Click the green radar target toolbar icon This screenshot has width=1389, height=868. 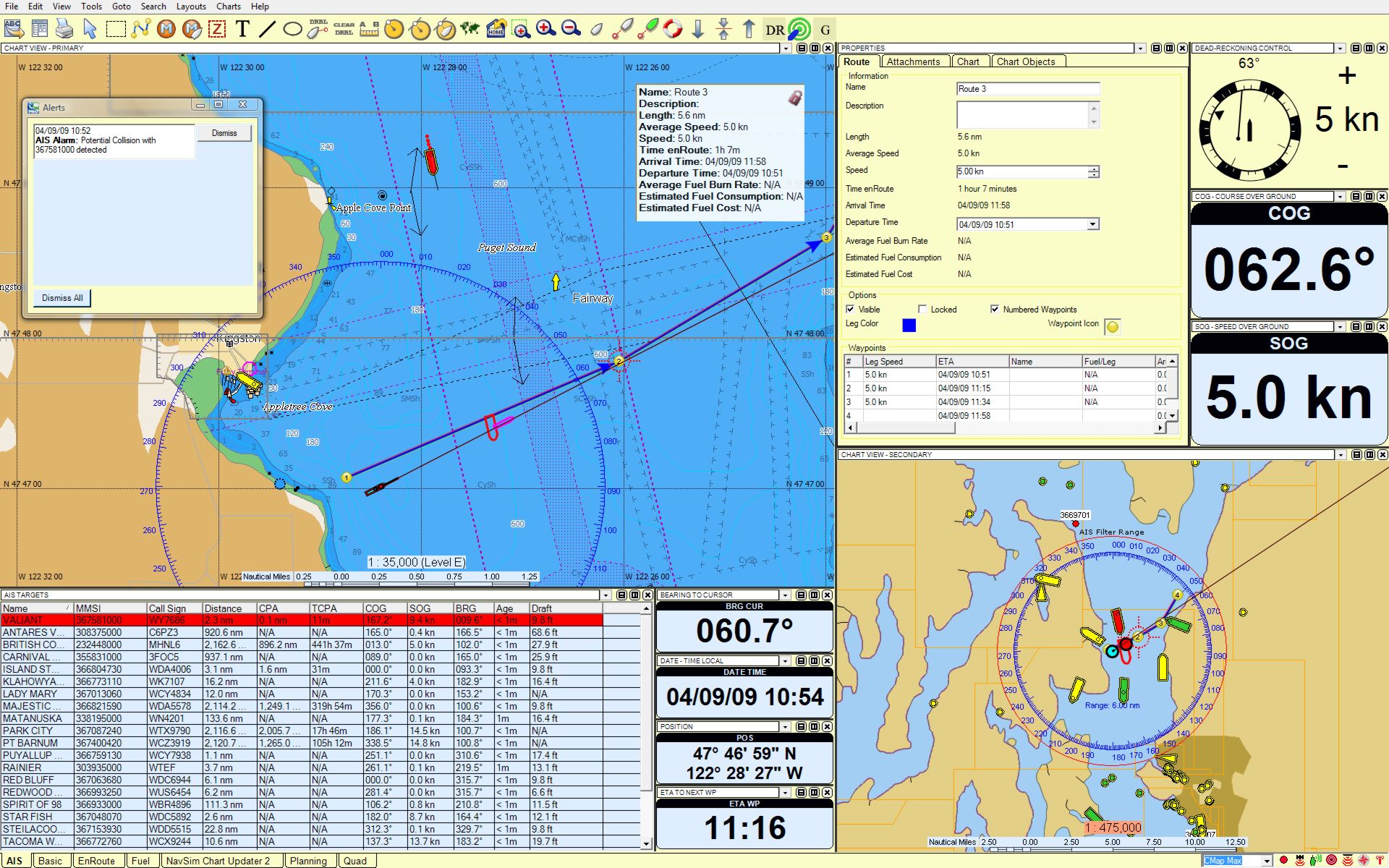click(x=799, y=30)
